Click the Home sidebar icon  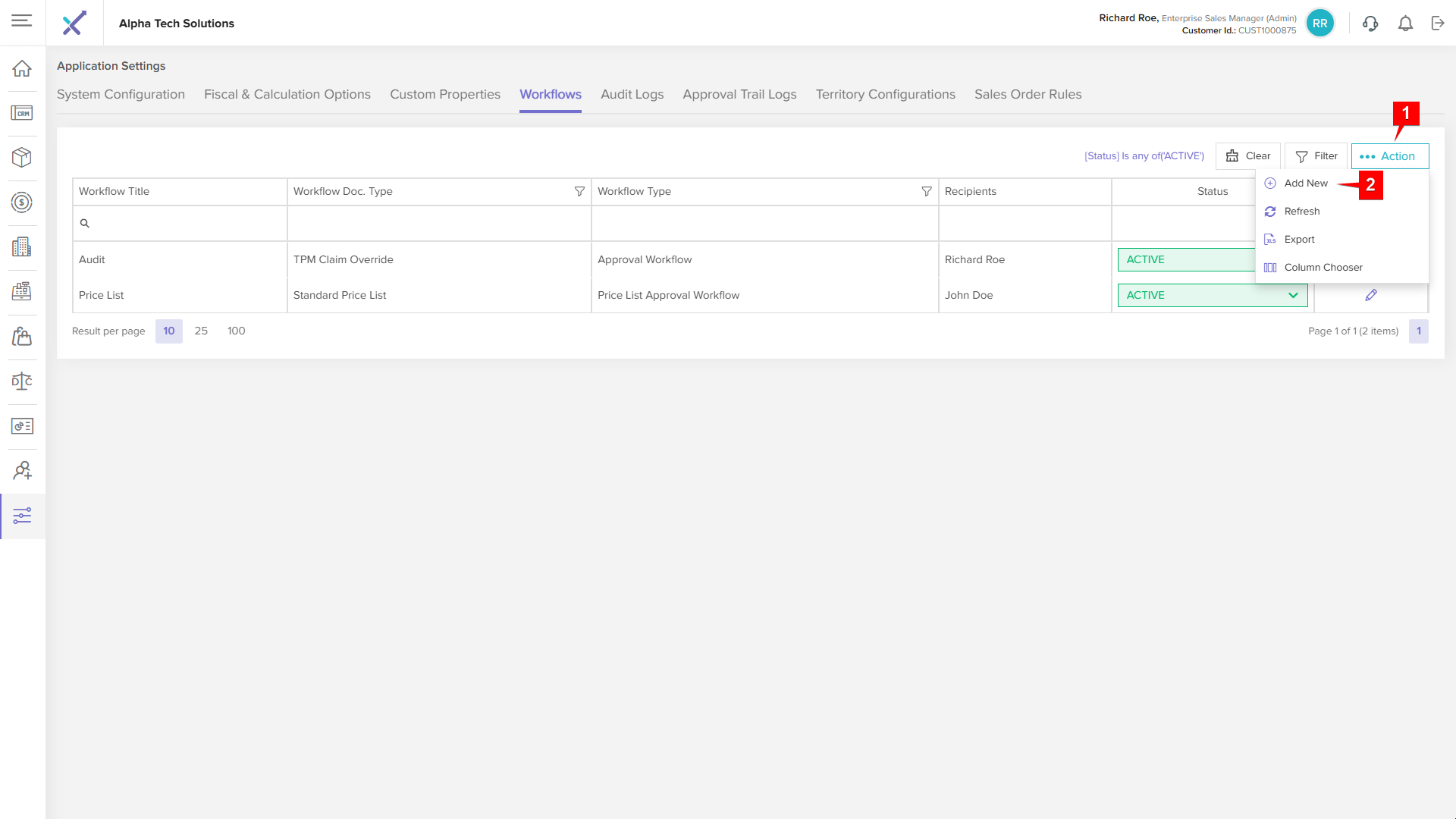coord(22,68)
